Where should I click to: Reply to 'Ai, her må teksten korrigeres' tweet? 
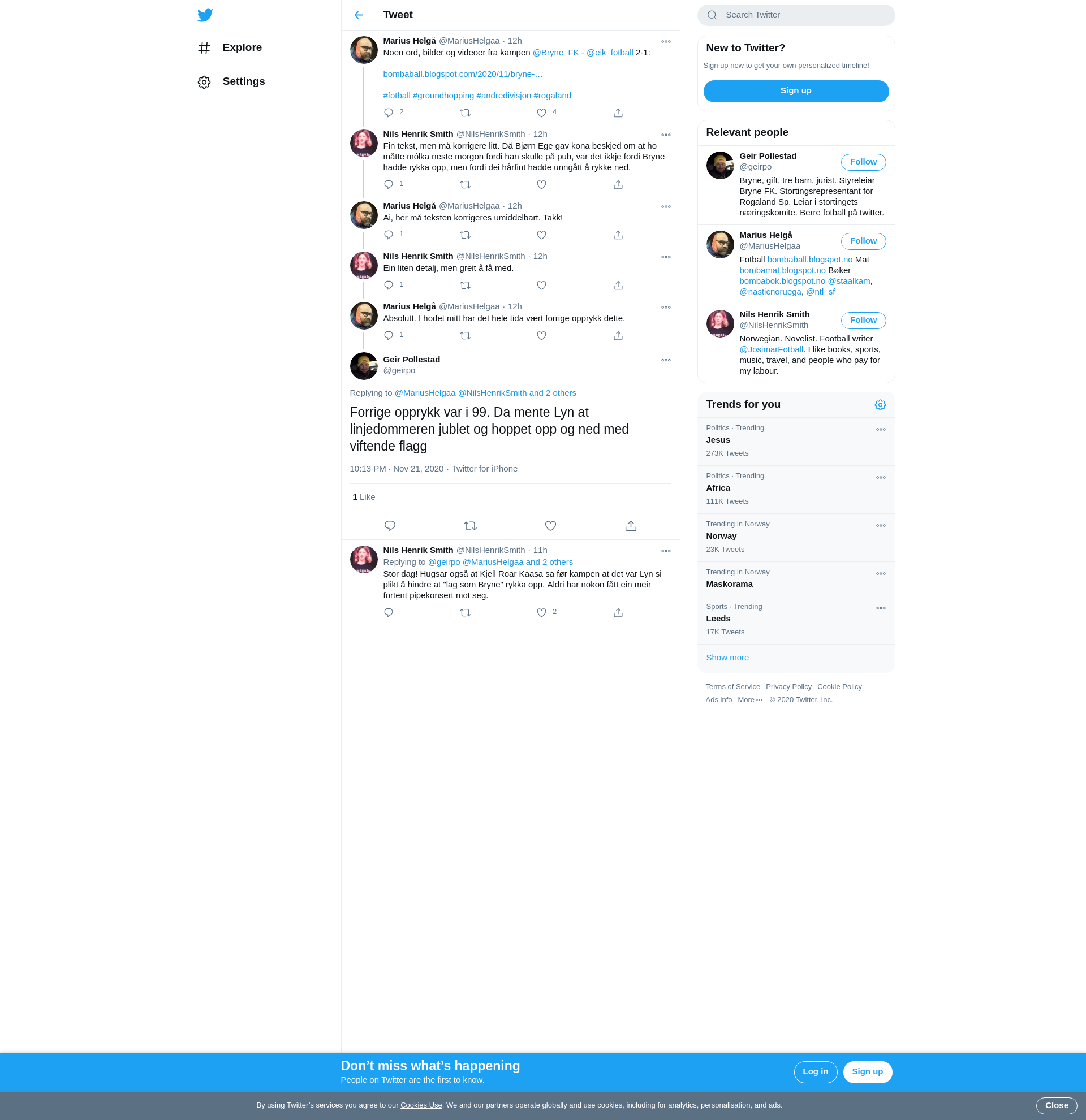pos(389,235)
